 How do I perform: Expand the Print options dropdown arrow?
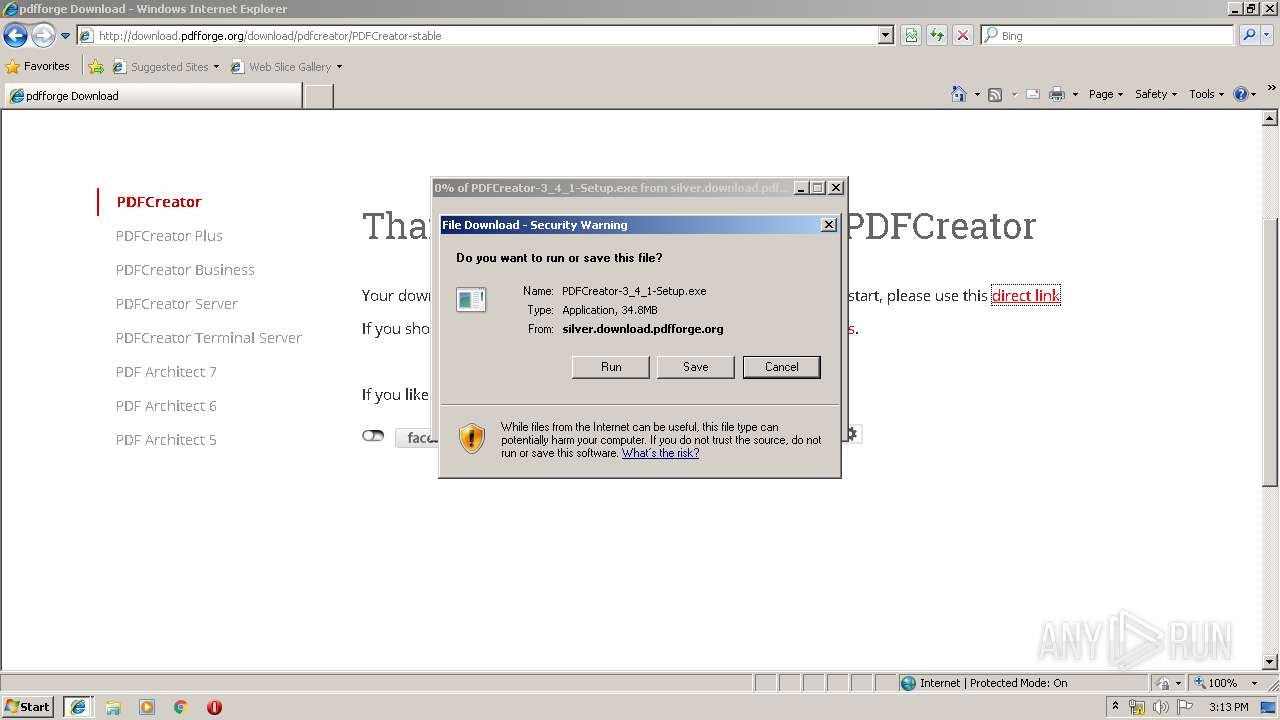[x=1075, y=94]
